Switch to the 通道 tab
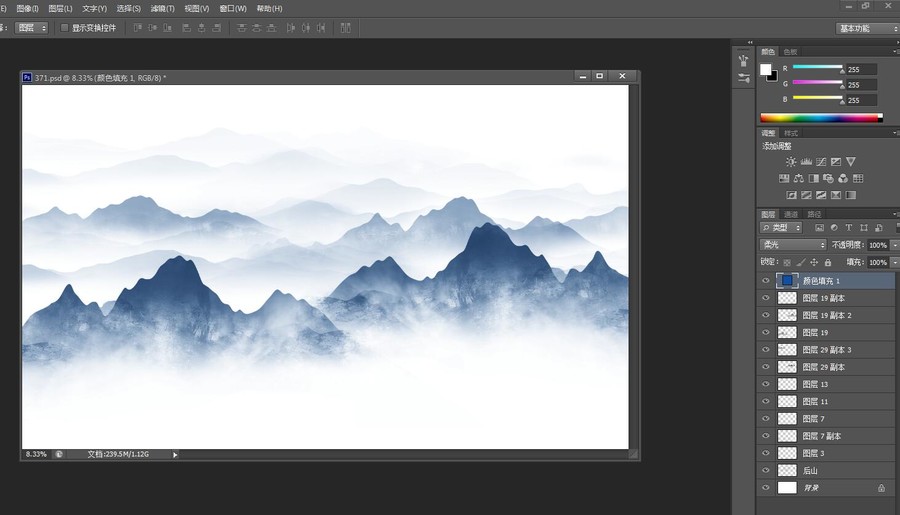Image resolution: width=900 pixels, height=515 pixels. coord(791,214)
